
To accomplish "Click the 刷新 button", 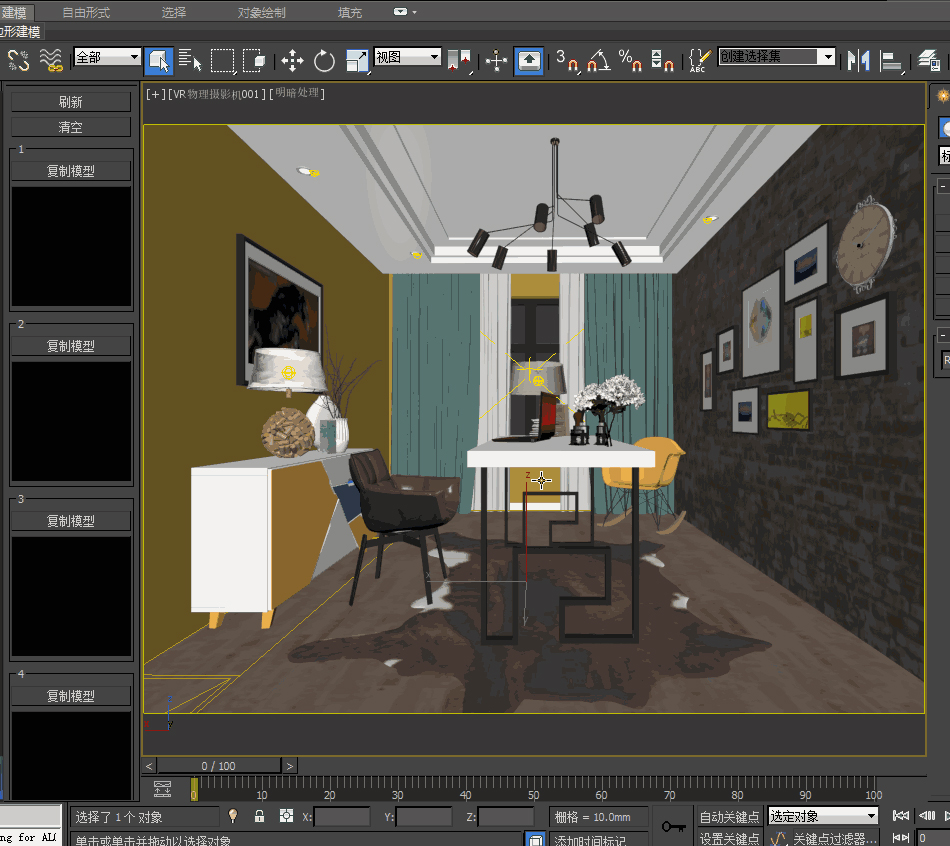I will tap(70, 102).
